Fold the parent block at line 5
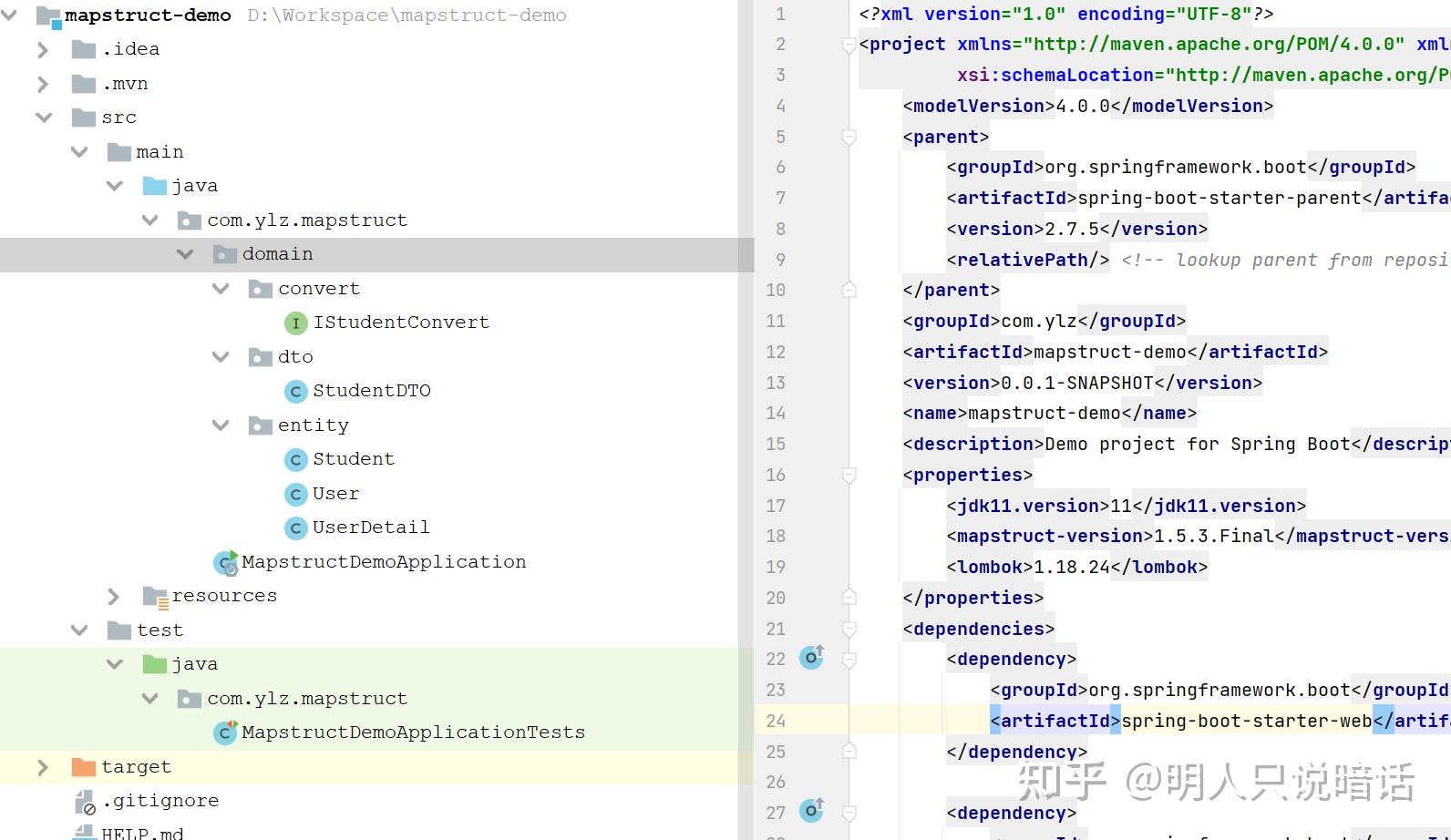Screen dimensions: 1451x840 coord(849,138)
